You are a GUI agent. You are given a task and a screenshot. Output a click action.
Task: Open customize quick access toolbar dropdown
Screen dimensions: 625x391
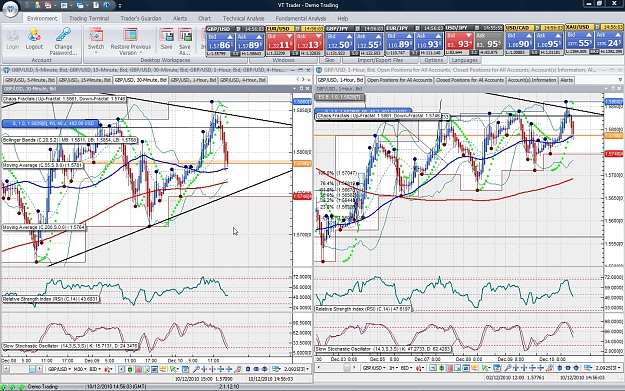(x=120, y=6)
